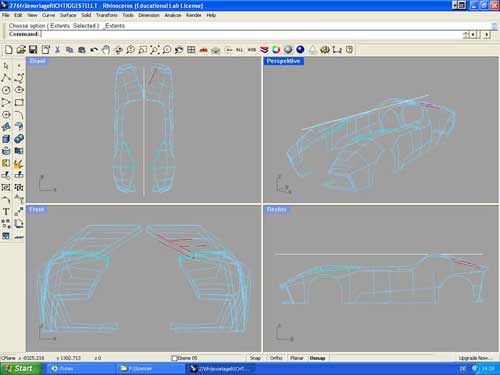
Task: Open the Surface menu
Action: (x=68, y=15)
